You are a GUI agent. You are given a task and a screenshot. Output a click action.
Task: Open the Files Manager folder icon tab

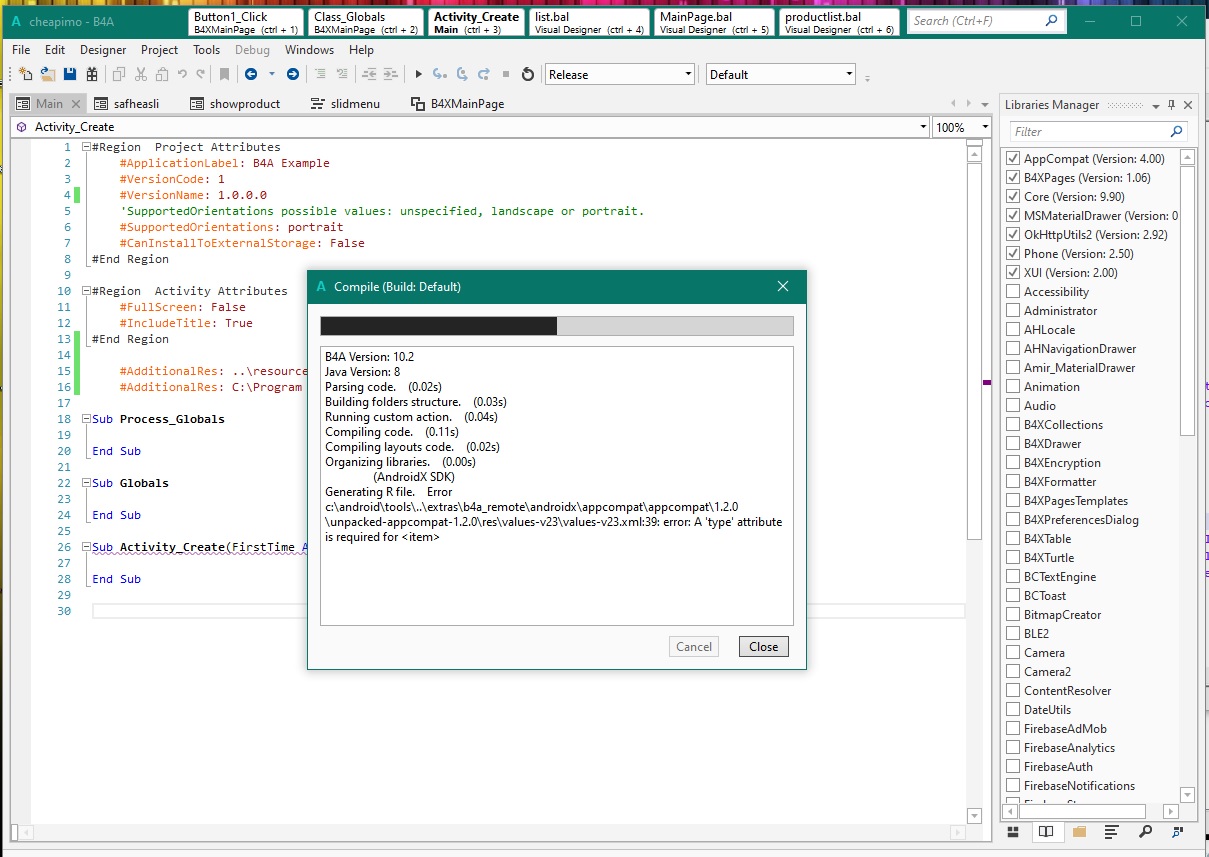[x=1079, y=831]
